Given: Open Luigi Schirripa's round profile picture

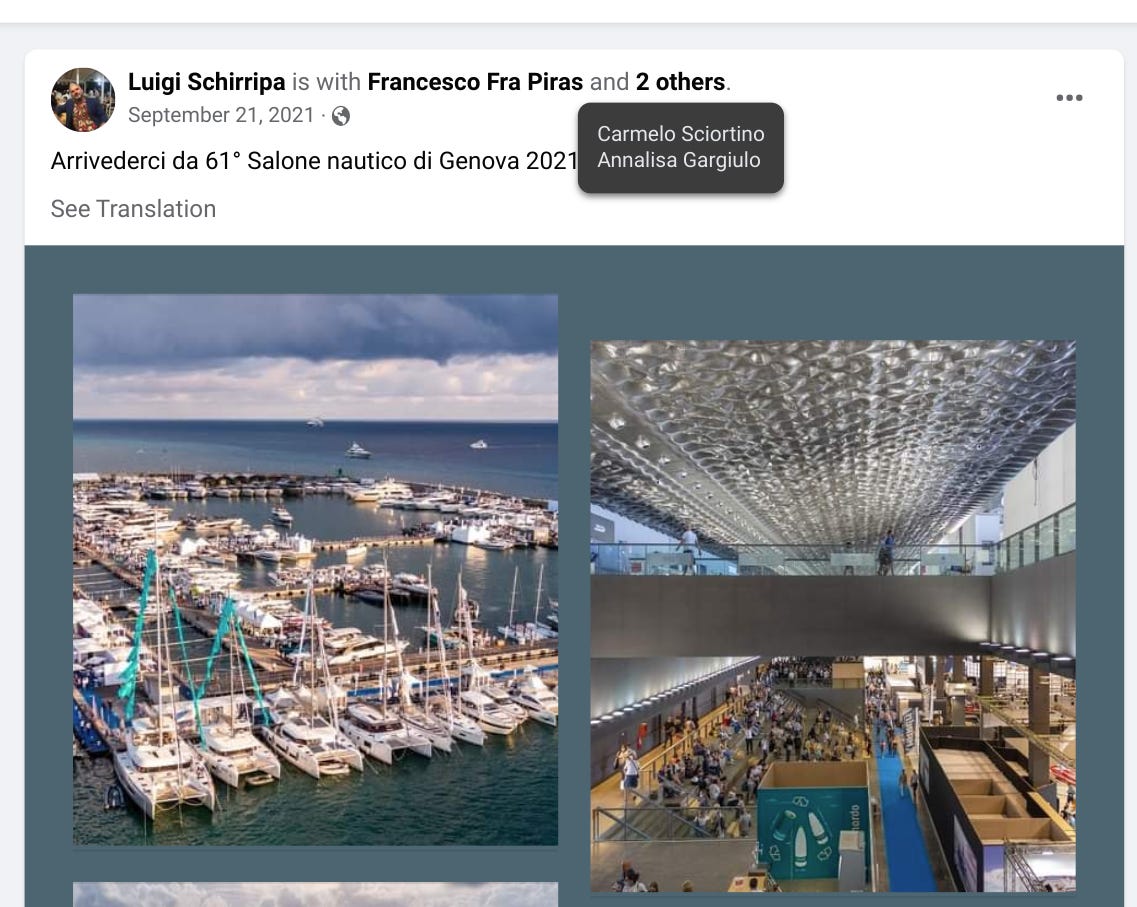Looking at the screenshot, I should (x=83, y=100).
